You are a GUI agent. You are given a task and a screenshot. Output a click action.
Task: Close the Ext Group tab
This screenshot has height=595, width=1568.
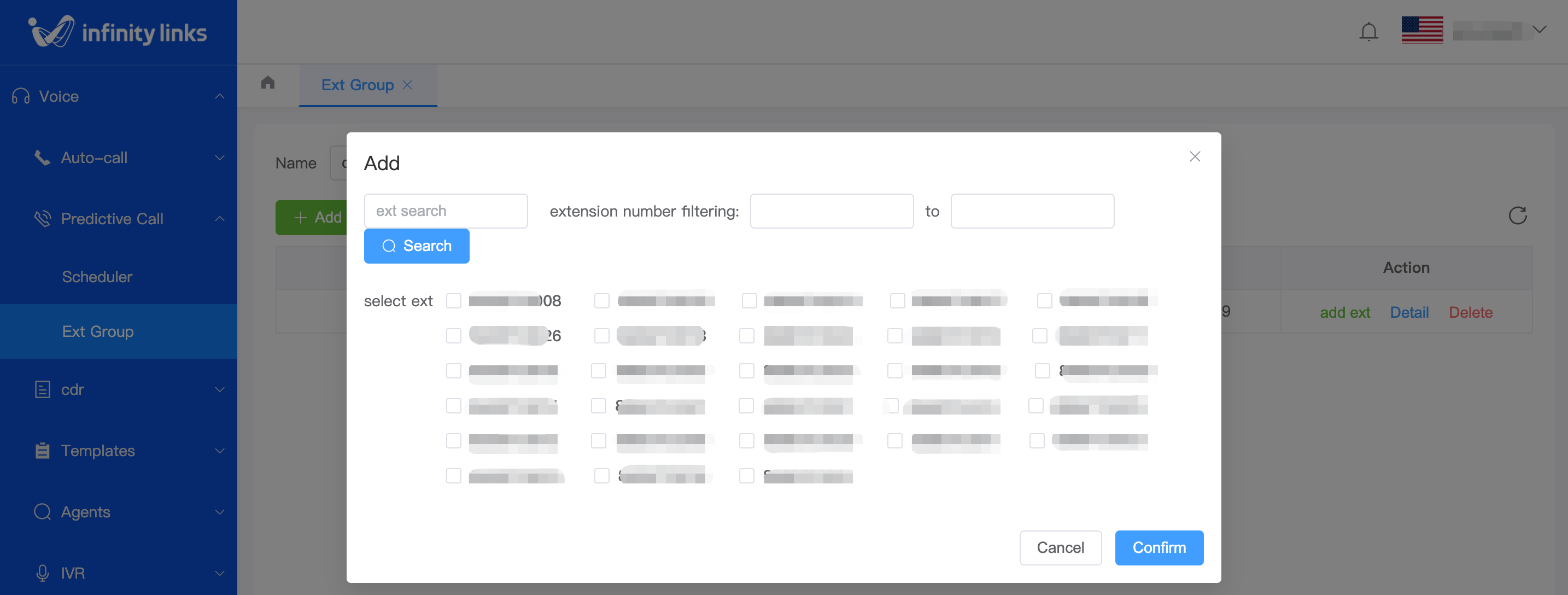[x=408, y=85]
